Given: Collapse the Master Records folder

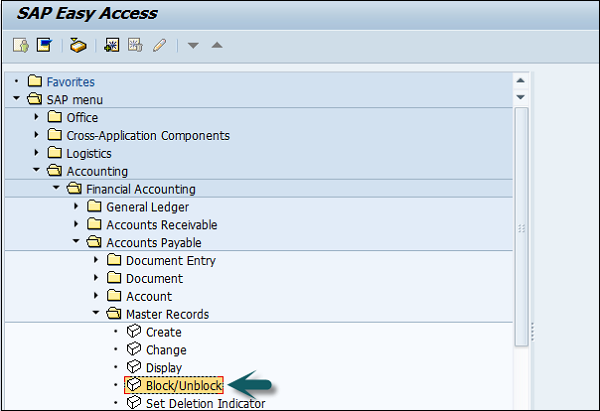Looking at the screenshot, I should (x=96, y=314).
